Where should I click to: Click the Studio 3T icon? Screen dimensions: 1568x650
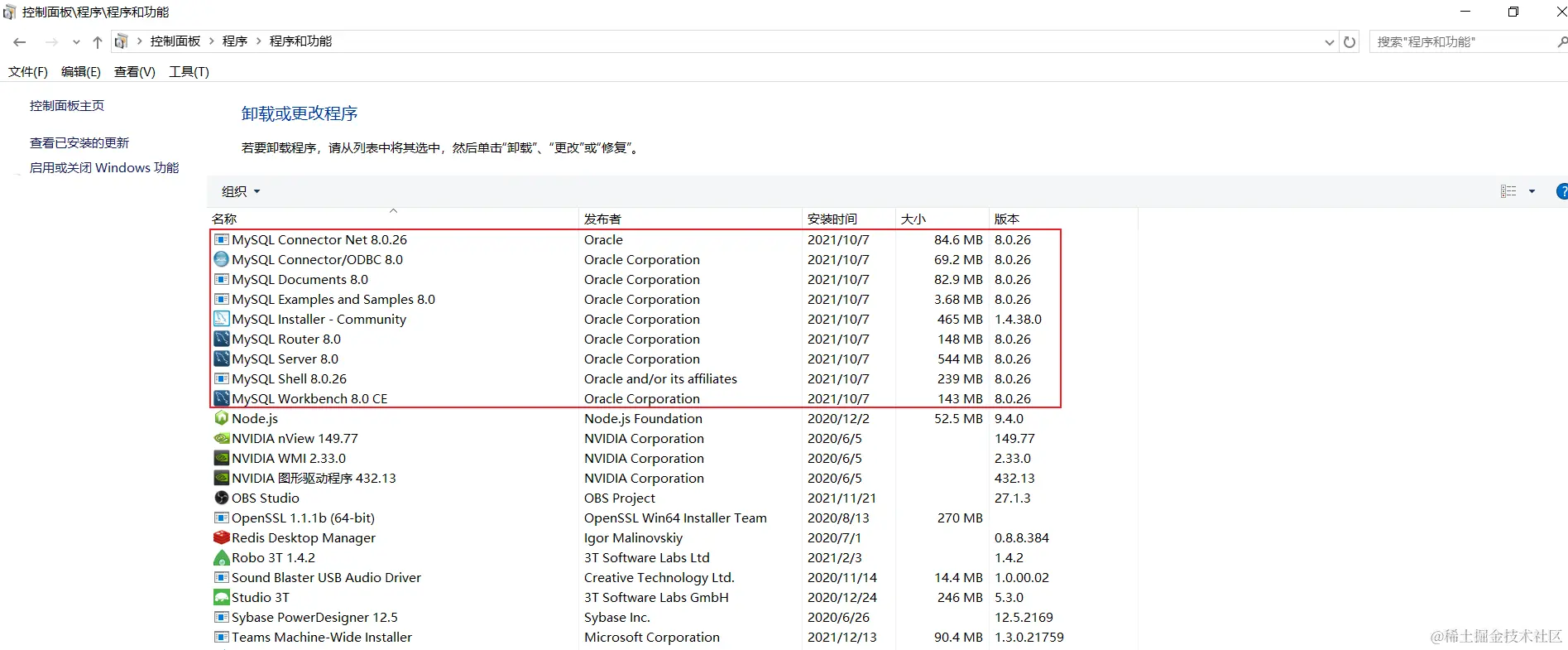coord(222,597)
